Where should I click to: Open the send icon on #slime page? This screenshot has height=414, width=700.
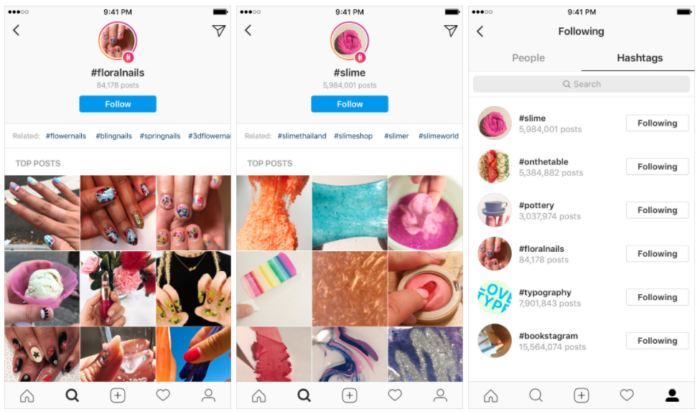(x=450, y=30)
